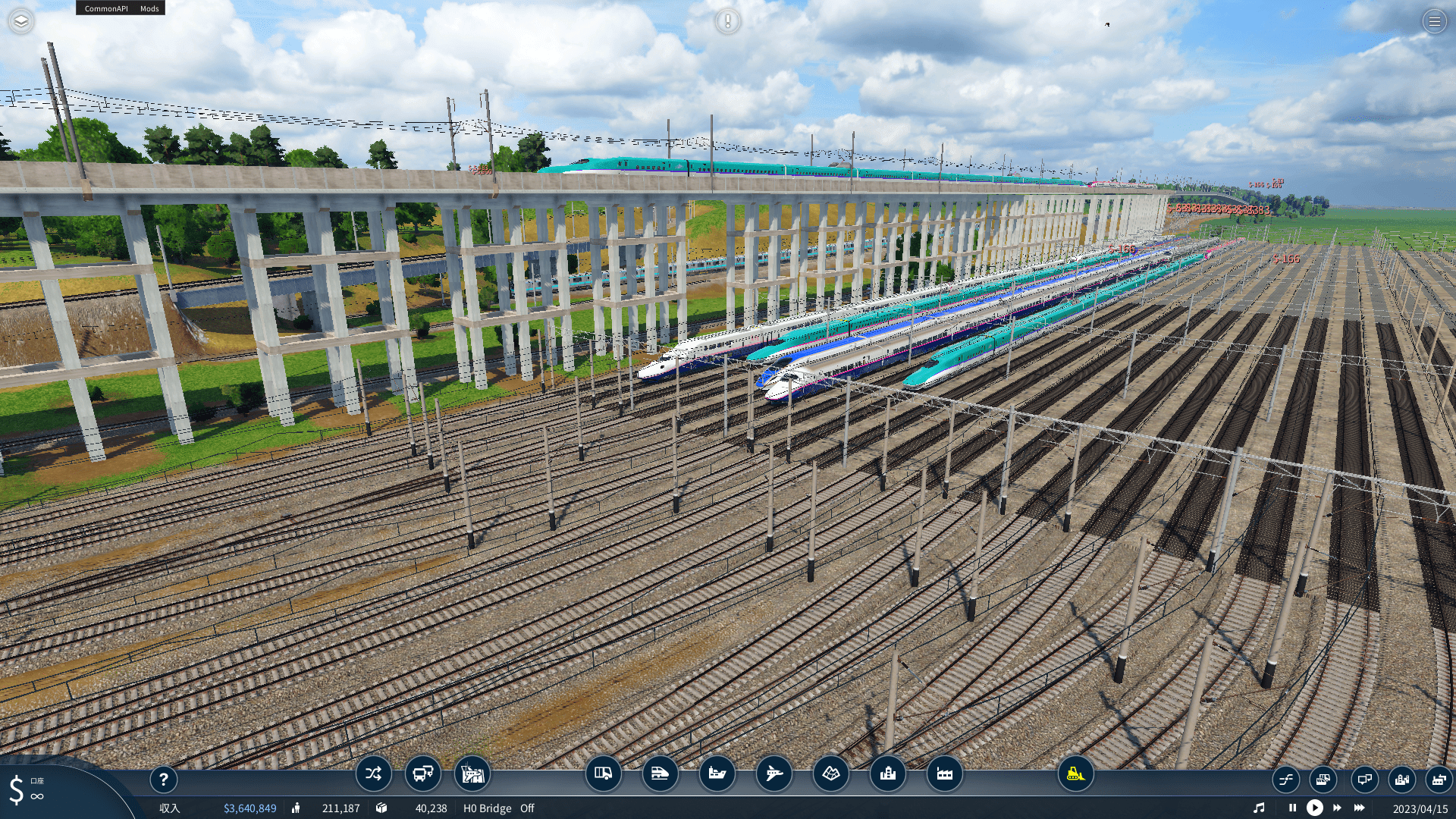Click the passenger person icon
The image size is (1456, 819).
[296, 808]
